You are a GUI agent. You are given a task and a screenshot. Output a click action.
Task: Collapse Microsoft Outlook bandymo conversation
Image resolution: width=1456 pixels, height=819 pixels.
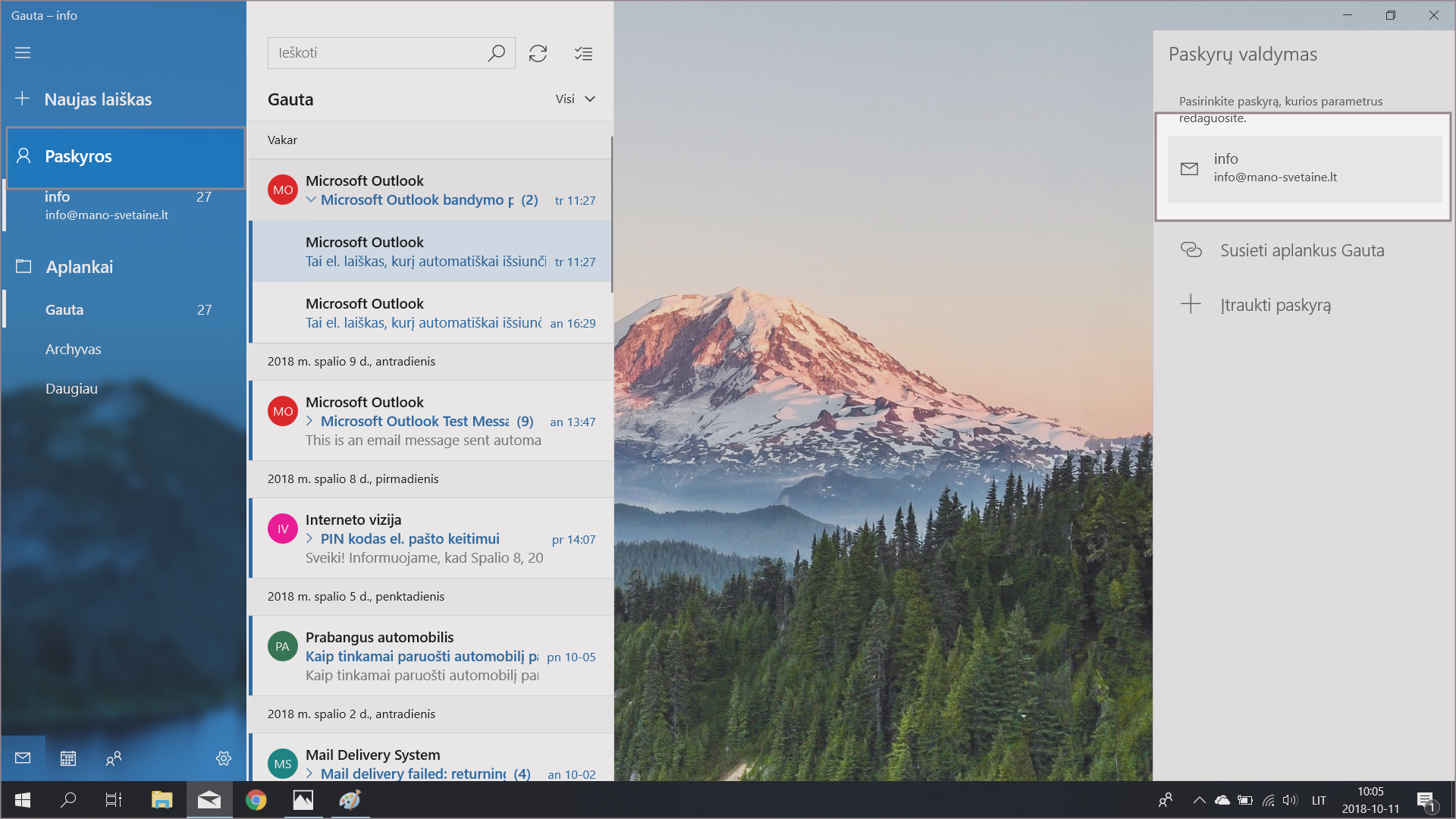pos(311,200)
